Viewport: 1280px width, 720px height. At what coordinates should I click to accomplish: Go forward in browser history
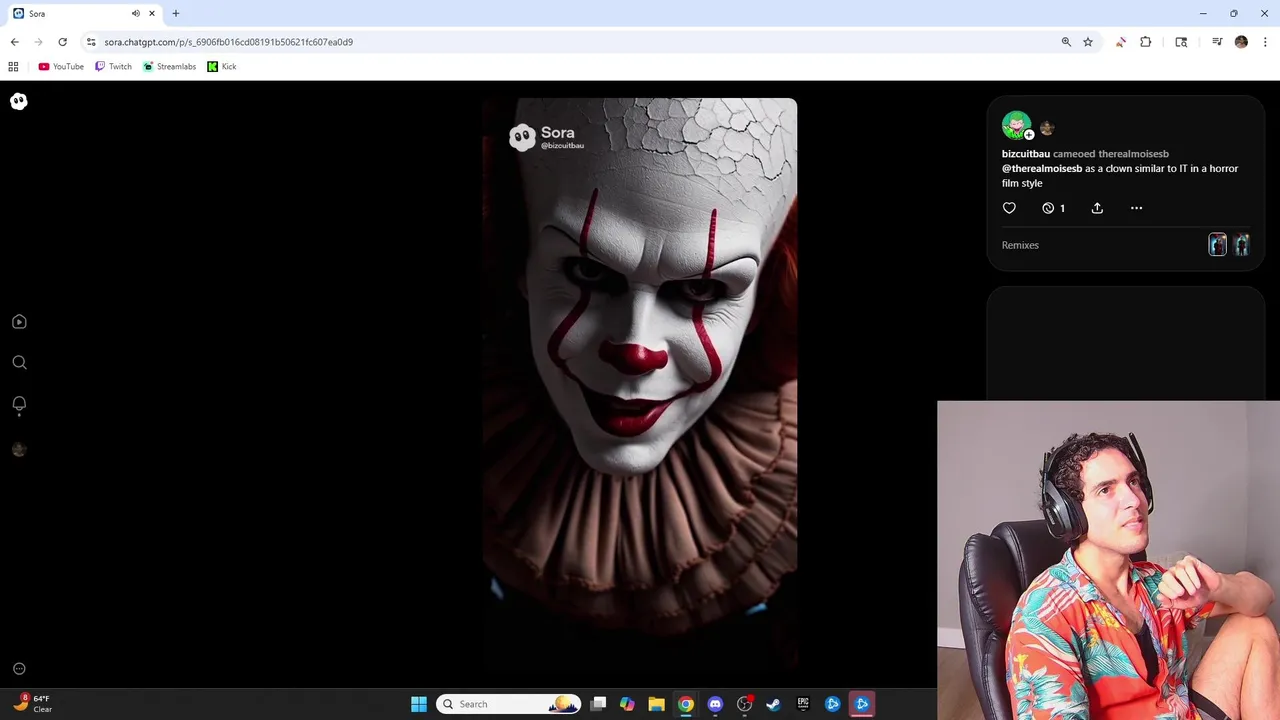tap(38, 42)
